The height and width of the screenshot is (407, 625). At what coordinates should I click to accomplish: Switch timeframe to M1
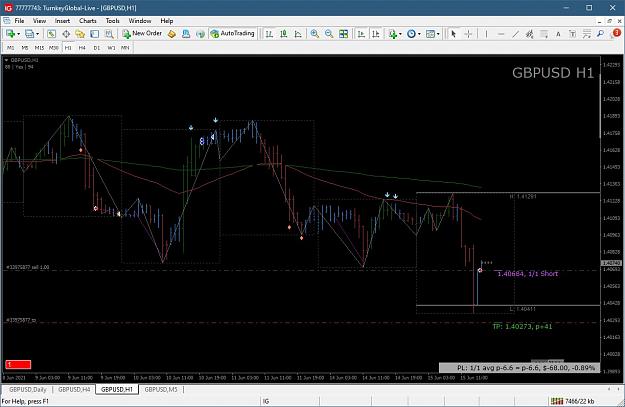coord(10,48)
